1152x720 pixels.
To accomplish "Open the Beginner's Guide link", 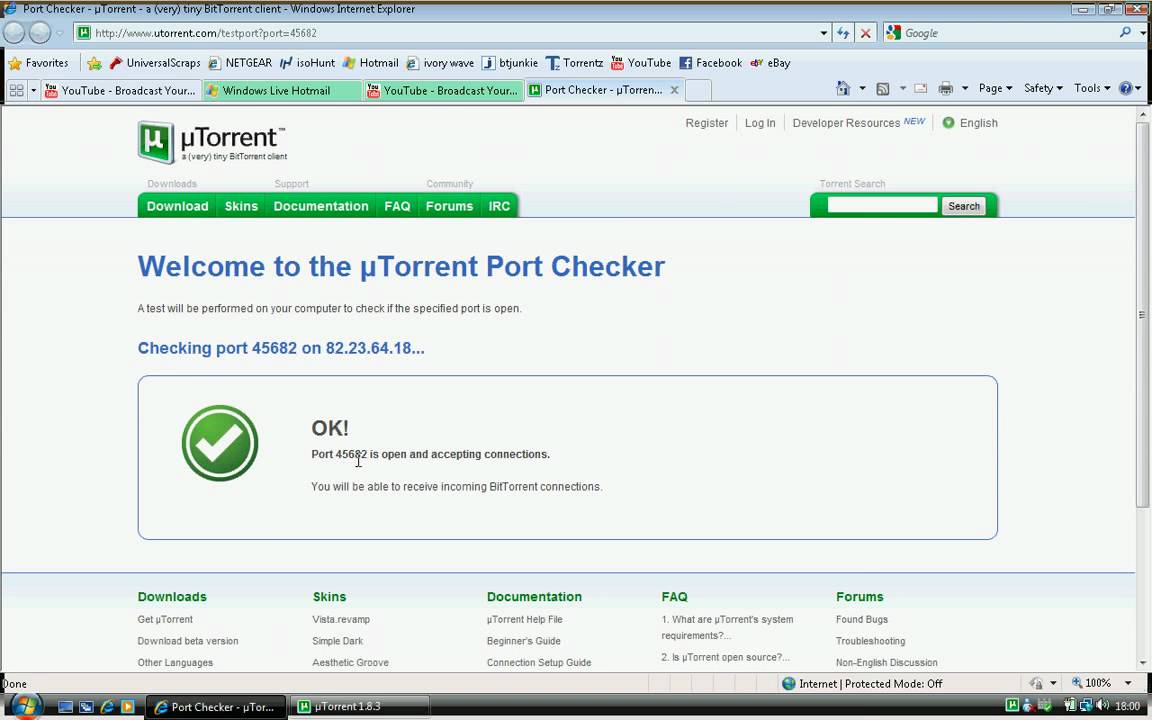I will tap(523, 641).
